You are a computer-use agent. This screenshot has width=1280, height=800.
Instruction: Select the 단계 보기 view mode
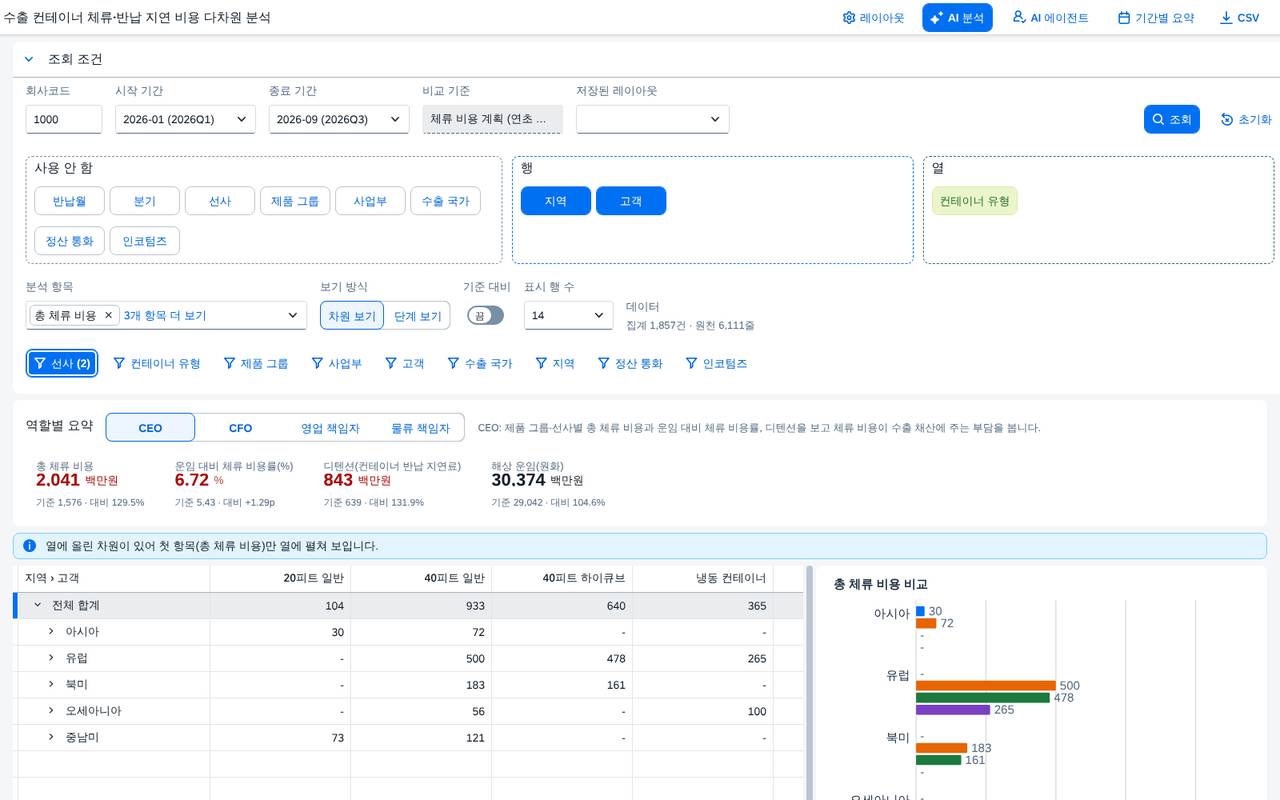pos(417,315)
